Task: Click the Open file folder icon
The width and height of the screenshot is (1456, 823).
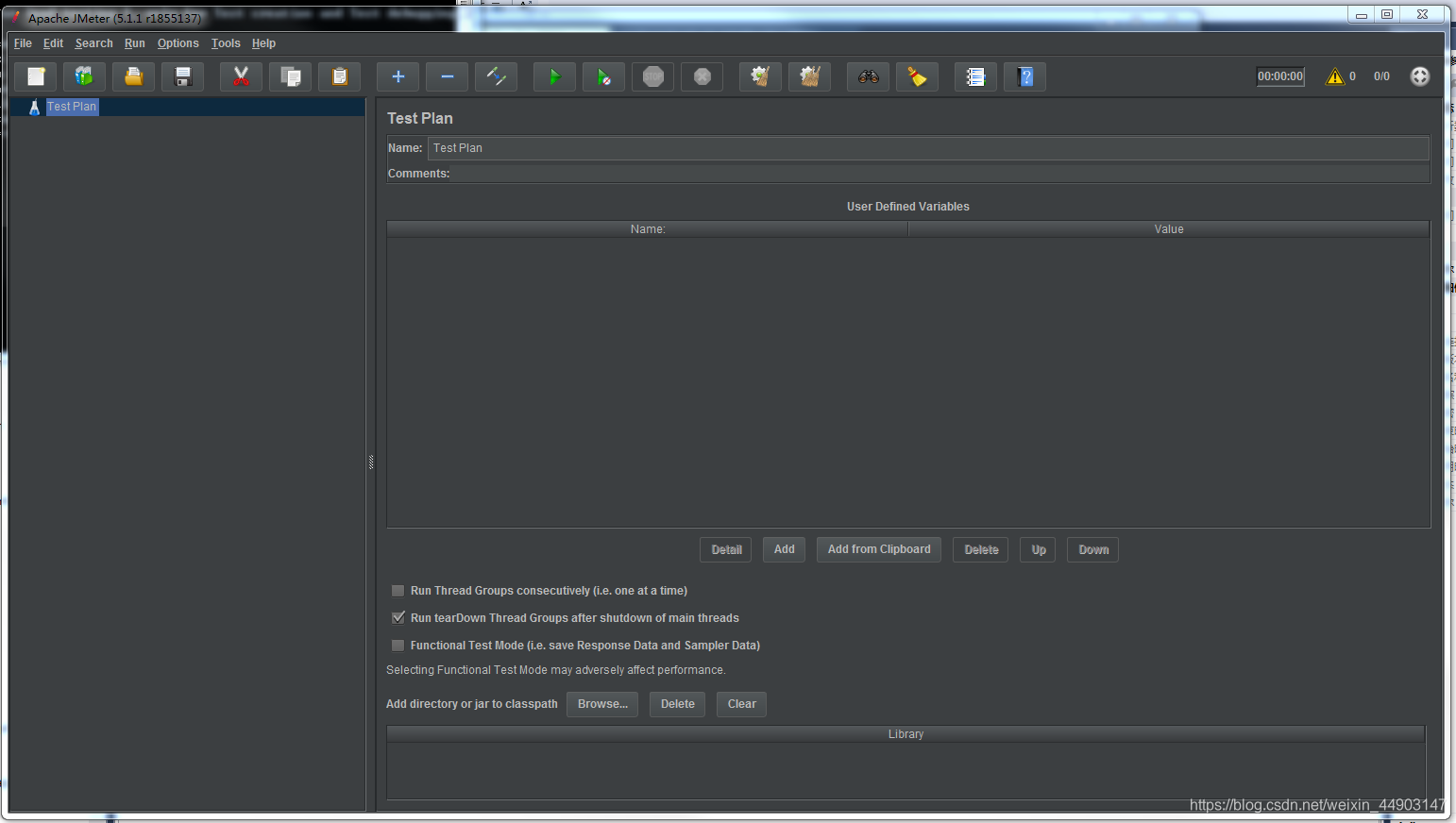Action: (134, 76)
